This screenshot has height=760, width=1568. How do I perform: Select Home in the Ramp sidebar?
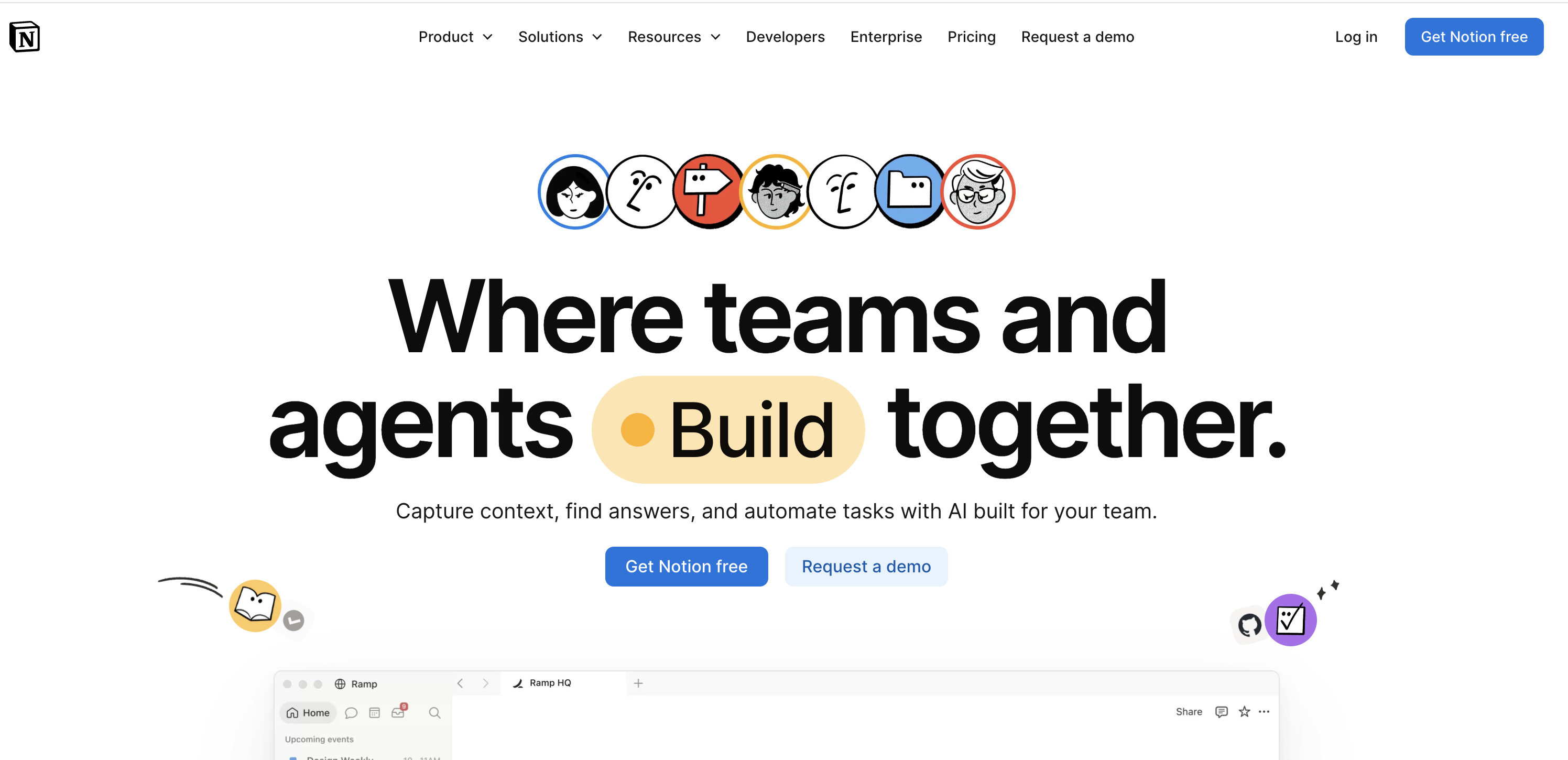point(308,712)
